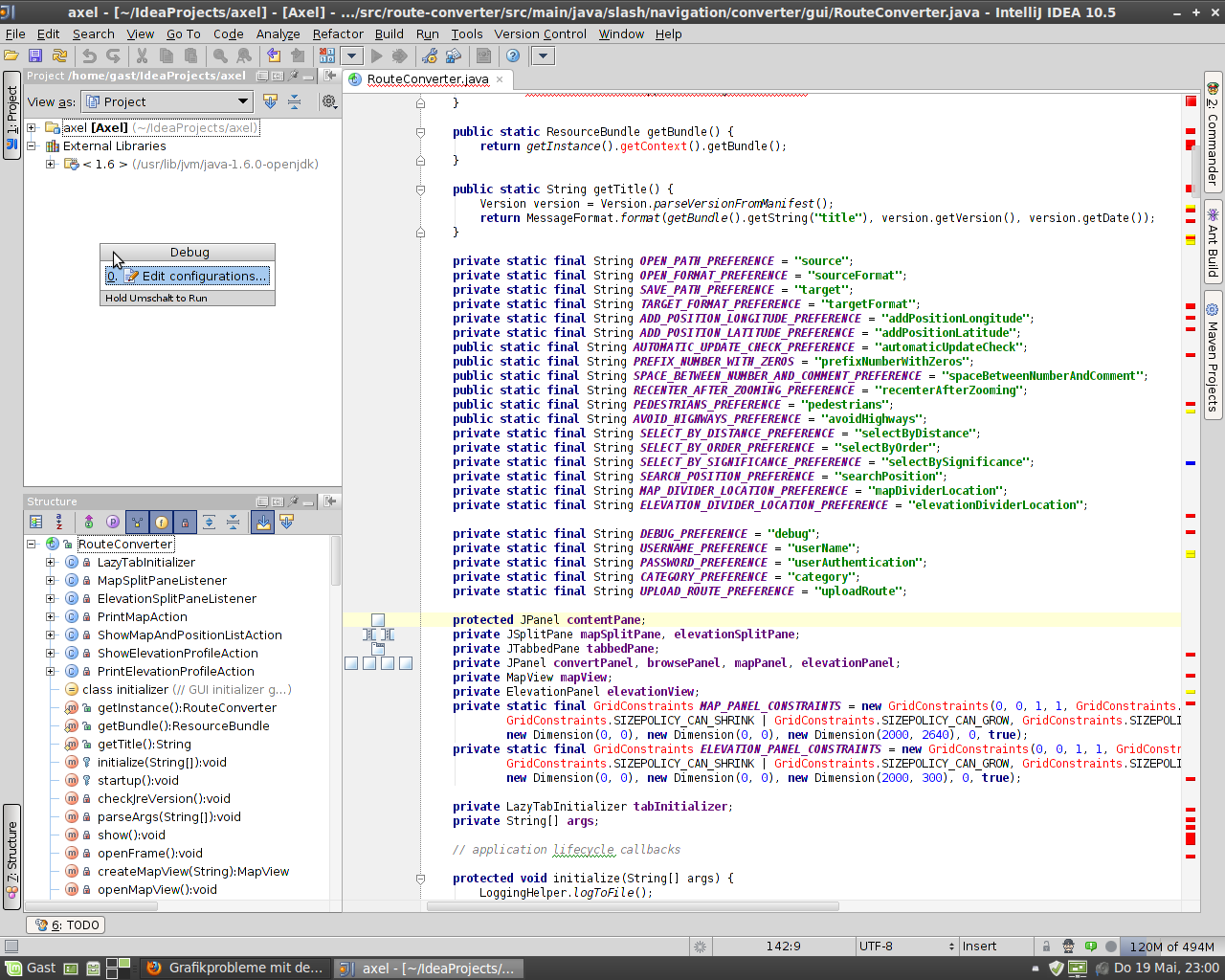Toggle Show non-public members lock button
This screenshot has height=980, width=1225.
pos(185,522)
